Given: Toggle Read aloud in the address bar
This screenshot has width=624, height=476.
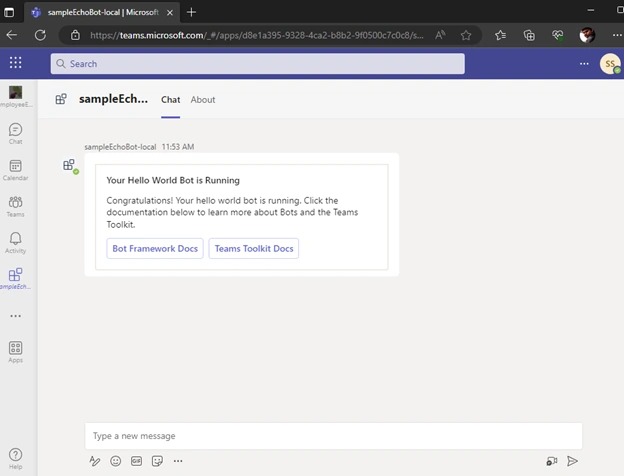Looking at the screenshot, I should click(440, 35).
